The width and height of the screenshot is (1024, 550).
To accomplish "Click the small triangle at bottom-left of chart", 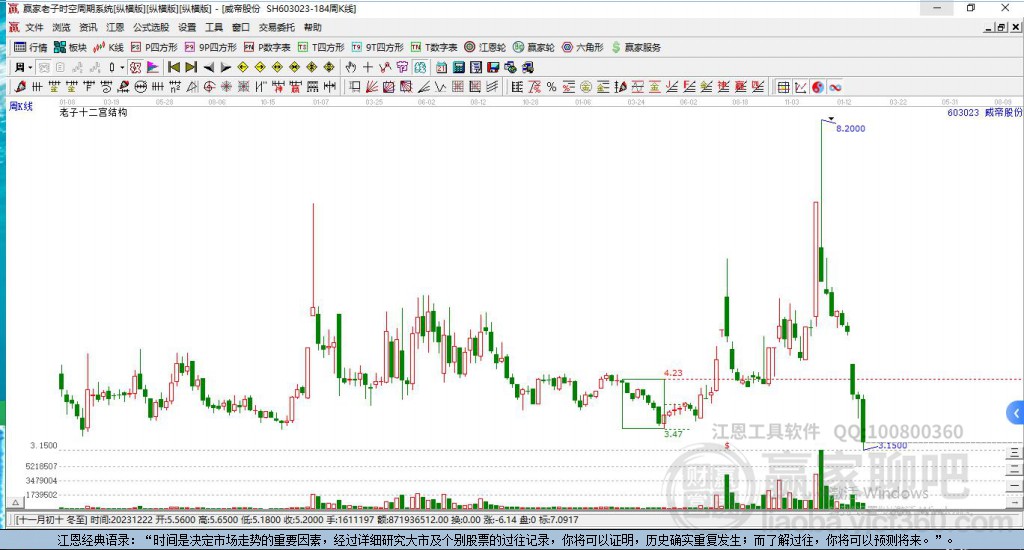I will tap(15, 502).
